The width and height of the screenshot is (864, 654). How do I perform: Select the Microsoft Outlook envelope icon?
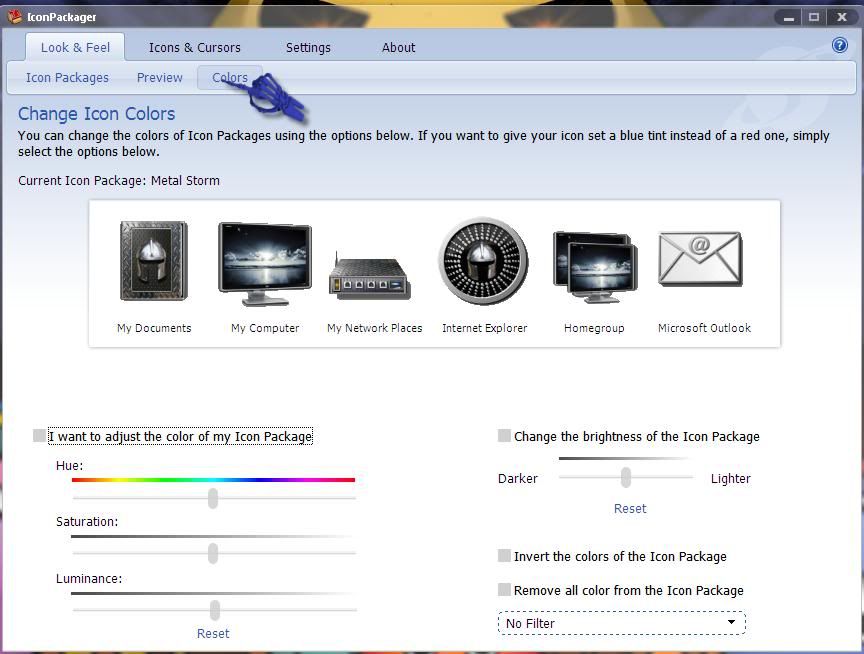(x=700, y=259)
